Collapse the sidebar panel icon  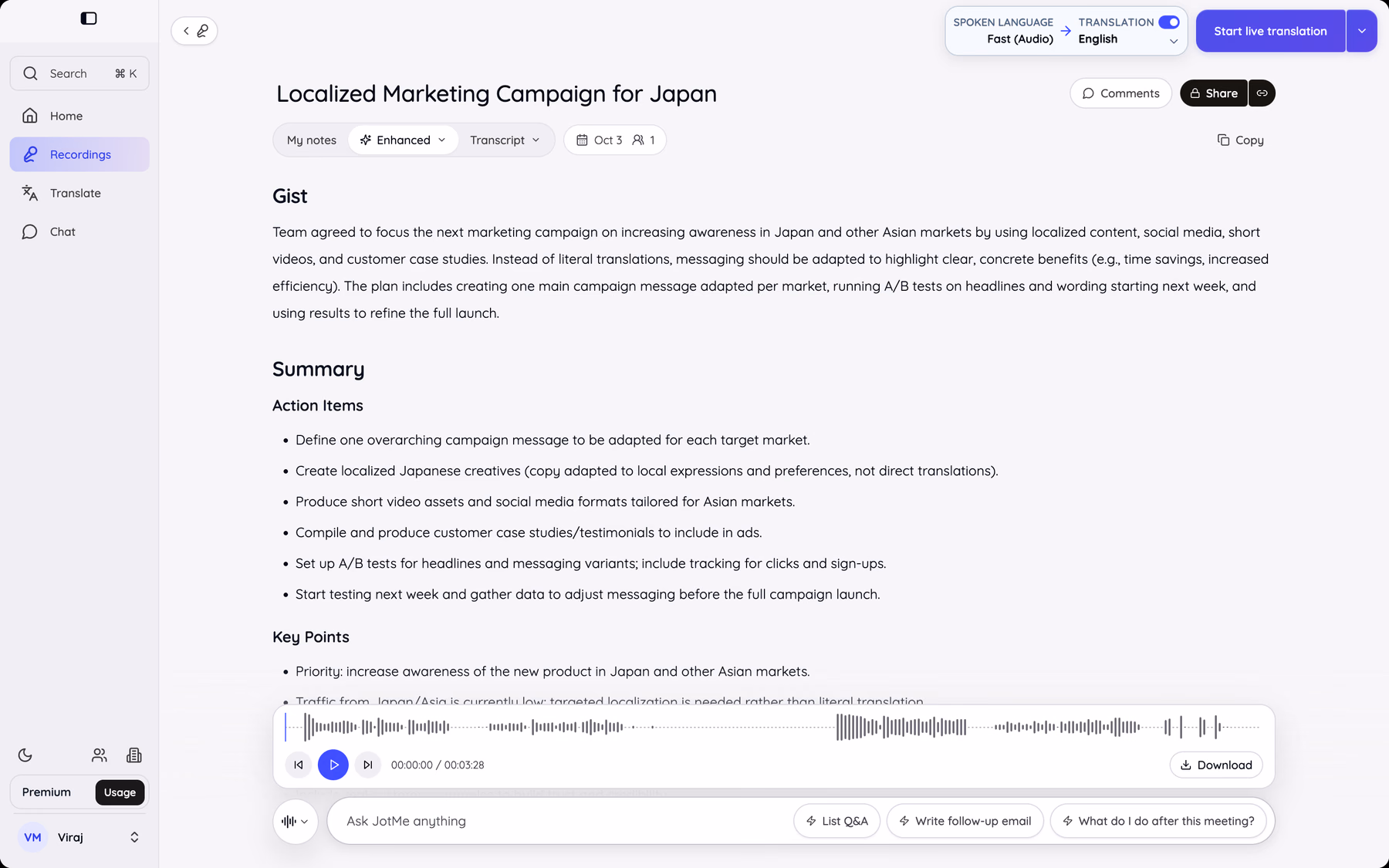89,19
